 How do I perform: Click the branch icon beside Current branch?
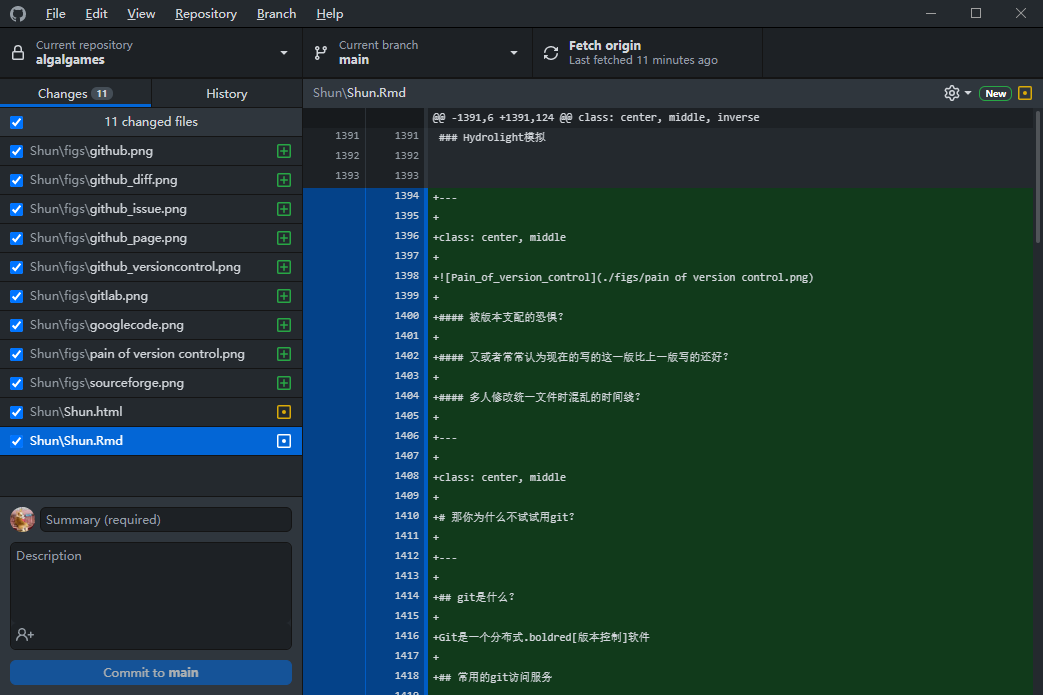point(320,52)
